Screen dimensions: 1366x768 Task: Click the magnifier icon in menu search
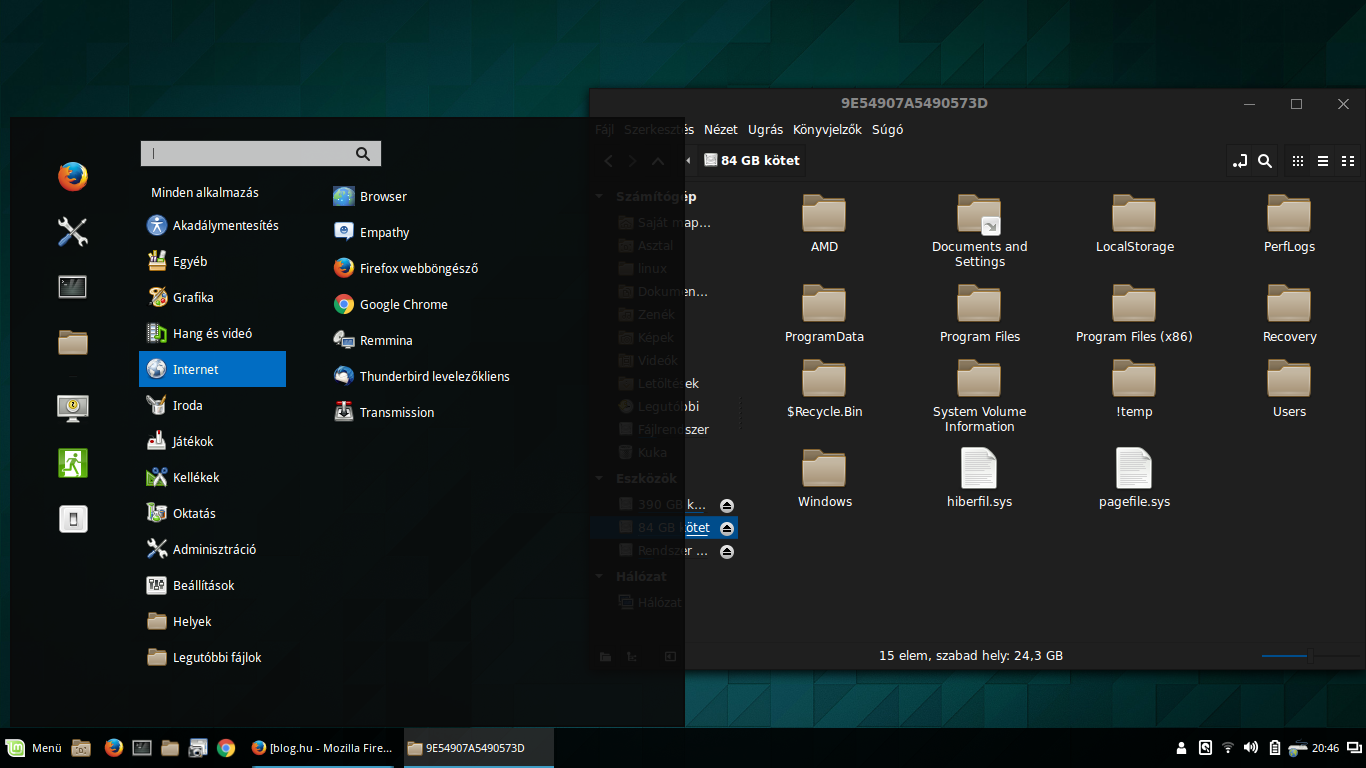(x=362, y=153)
